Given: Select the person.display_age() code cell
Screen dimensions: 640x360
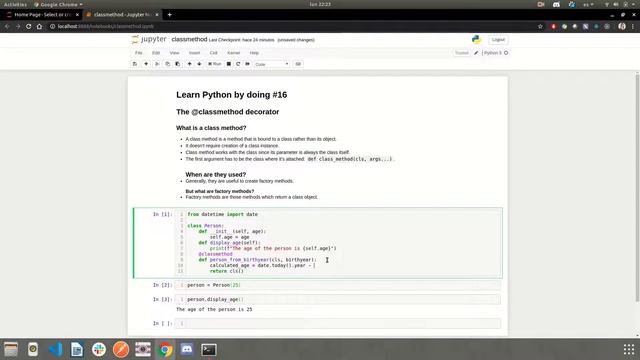Looking at the screenshot, I should click(338, 299).
